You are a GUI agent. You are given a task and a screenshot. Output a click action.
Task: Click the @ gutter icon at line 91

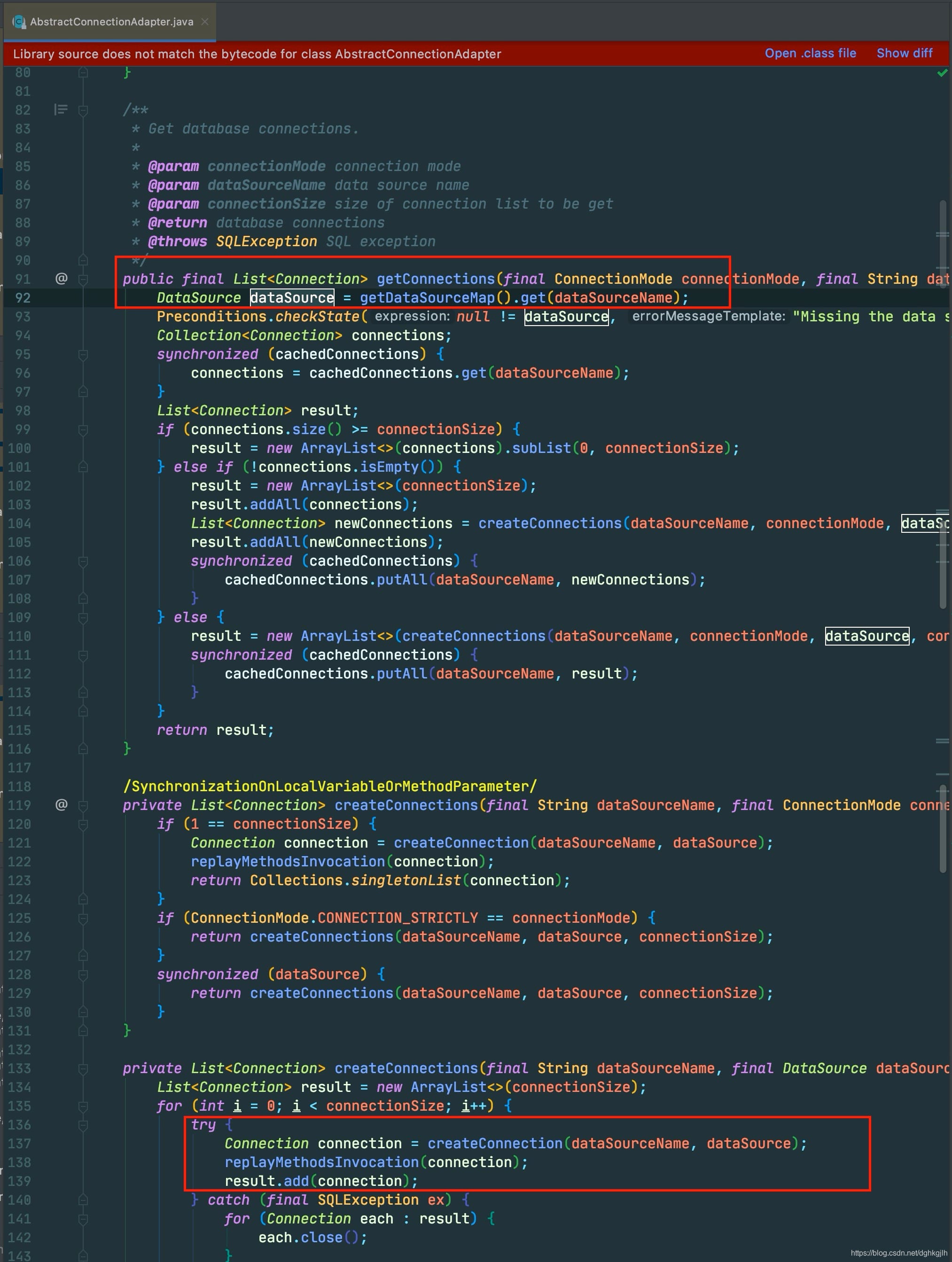point(61,279)
